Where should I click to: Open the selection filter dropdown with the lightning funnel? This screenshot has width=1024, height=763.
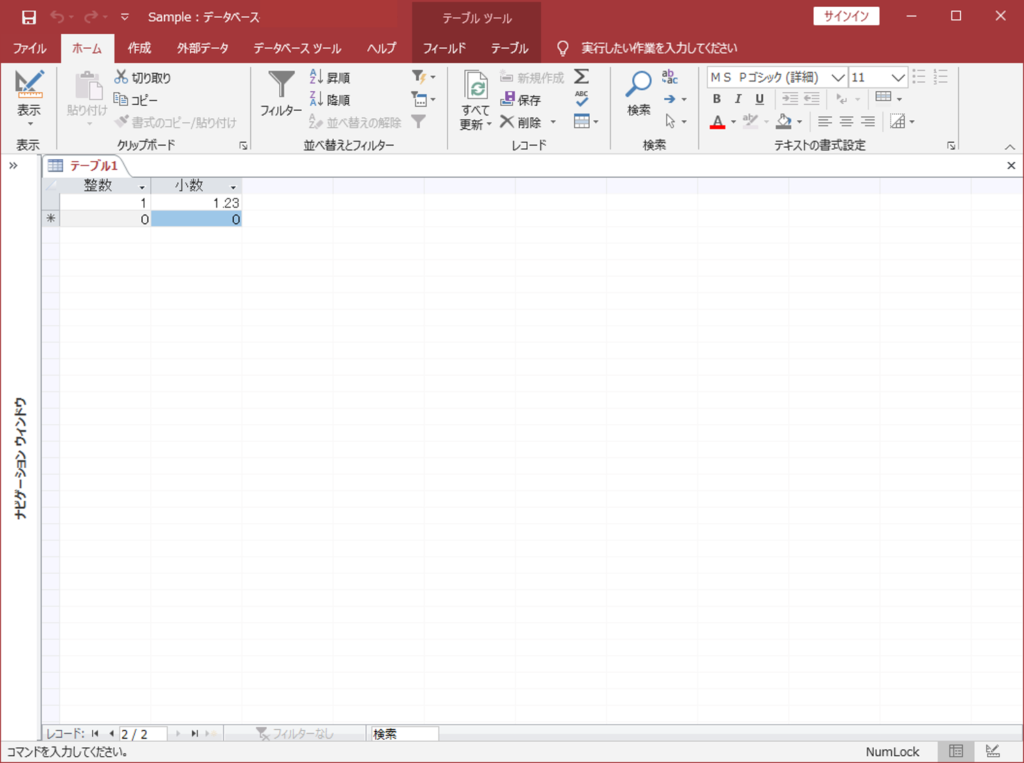[423, 77]
